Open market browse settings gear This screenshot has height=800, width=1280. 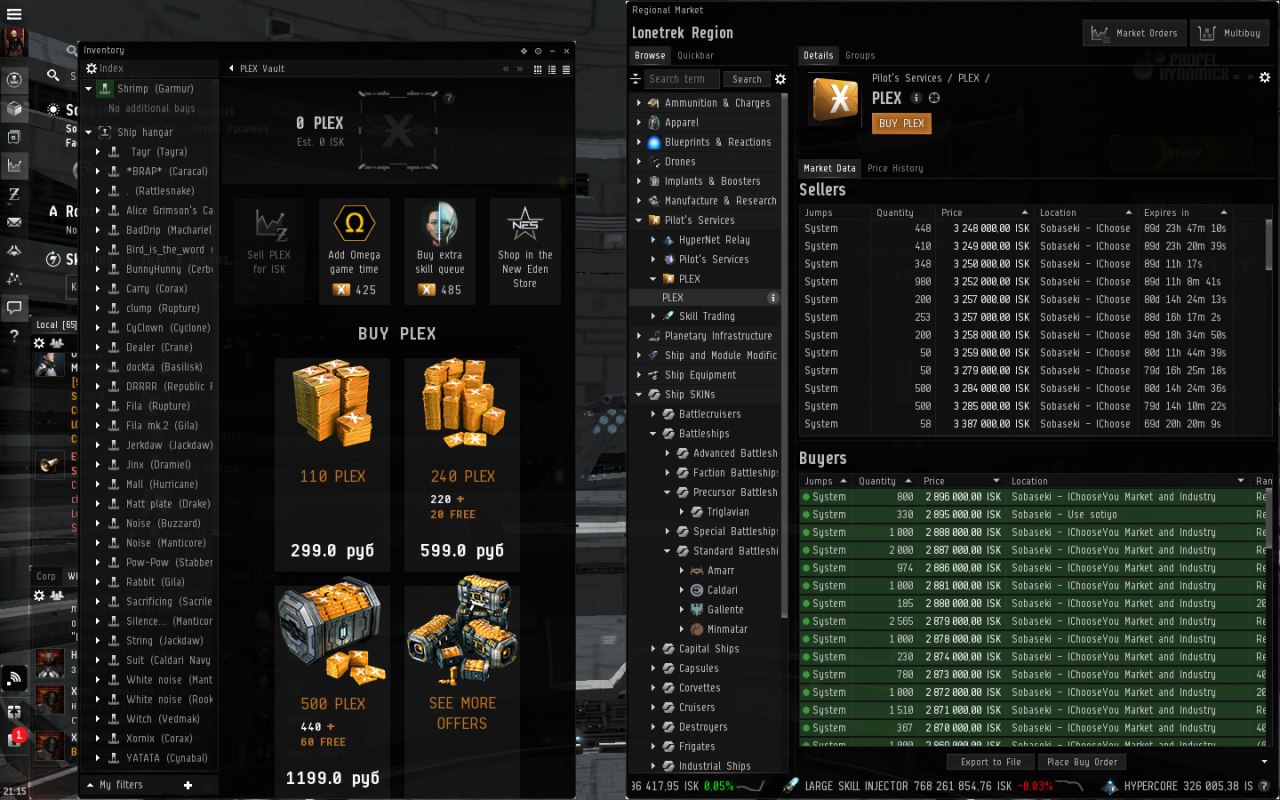point(781,79)
